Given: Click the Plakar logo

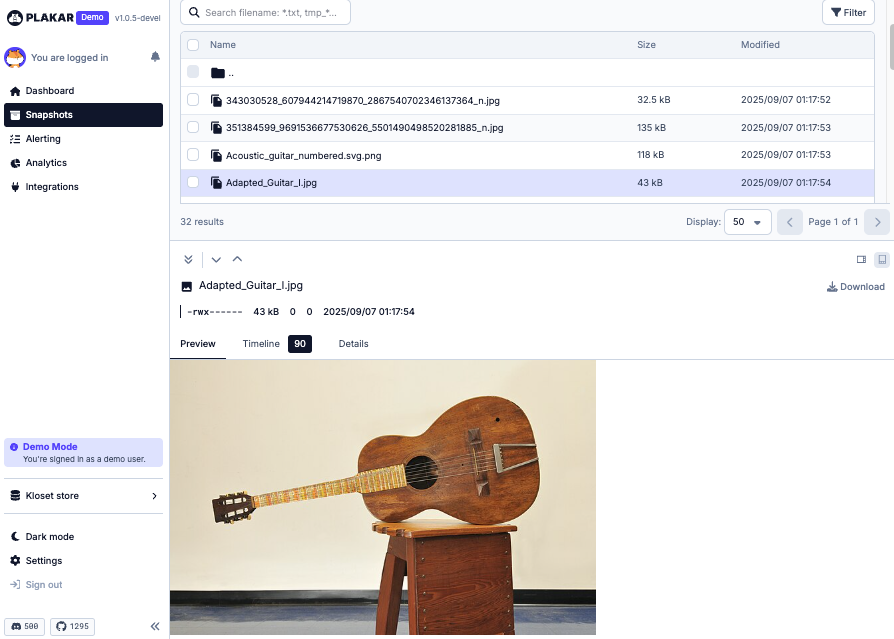Looking at the screenshot, I should tap(45, 17).
